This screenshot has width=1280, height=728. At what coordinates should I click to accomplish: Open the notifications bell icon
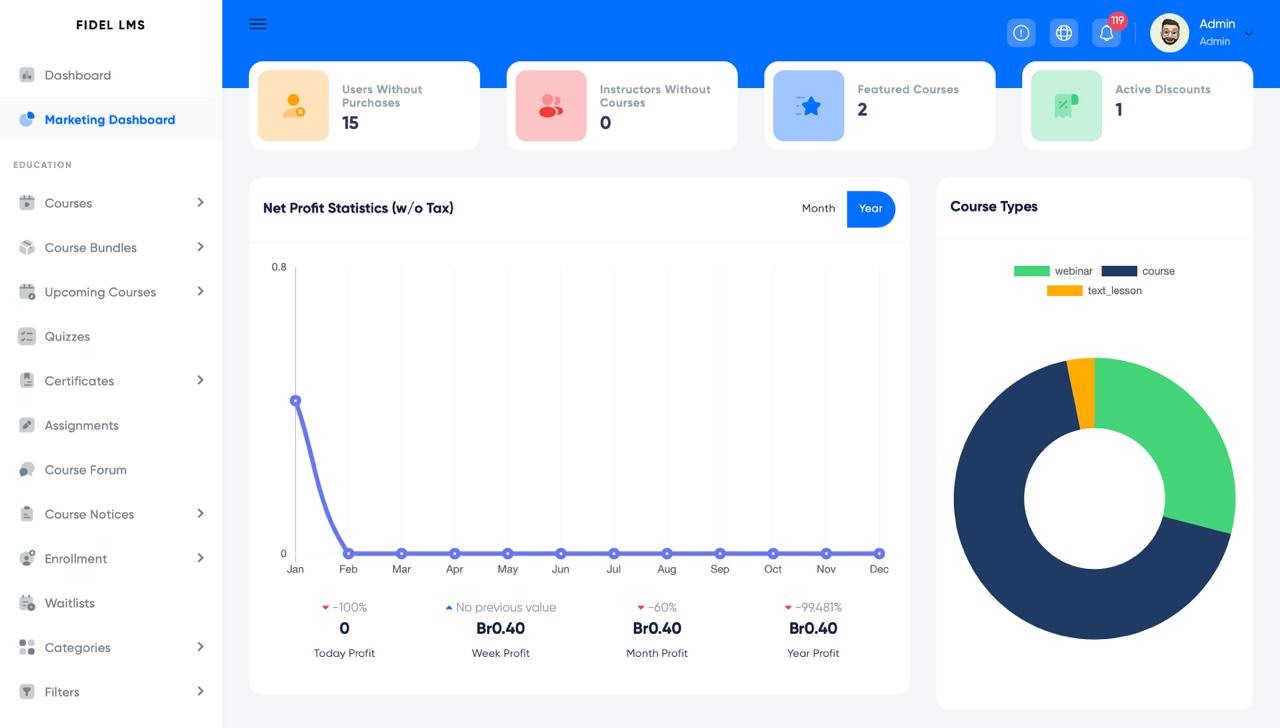coord(1106,33)
